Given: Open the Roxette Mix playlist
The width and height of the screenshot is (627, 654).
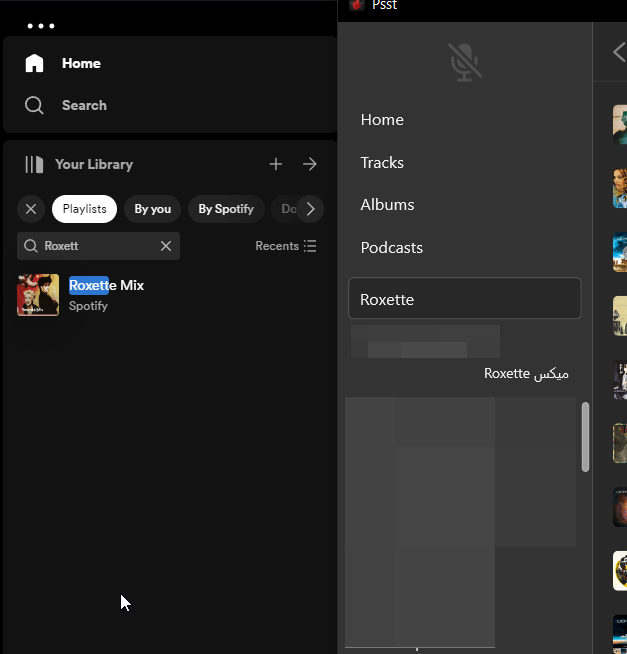Looking at the screenshot, I should click(169, 295).
